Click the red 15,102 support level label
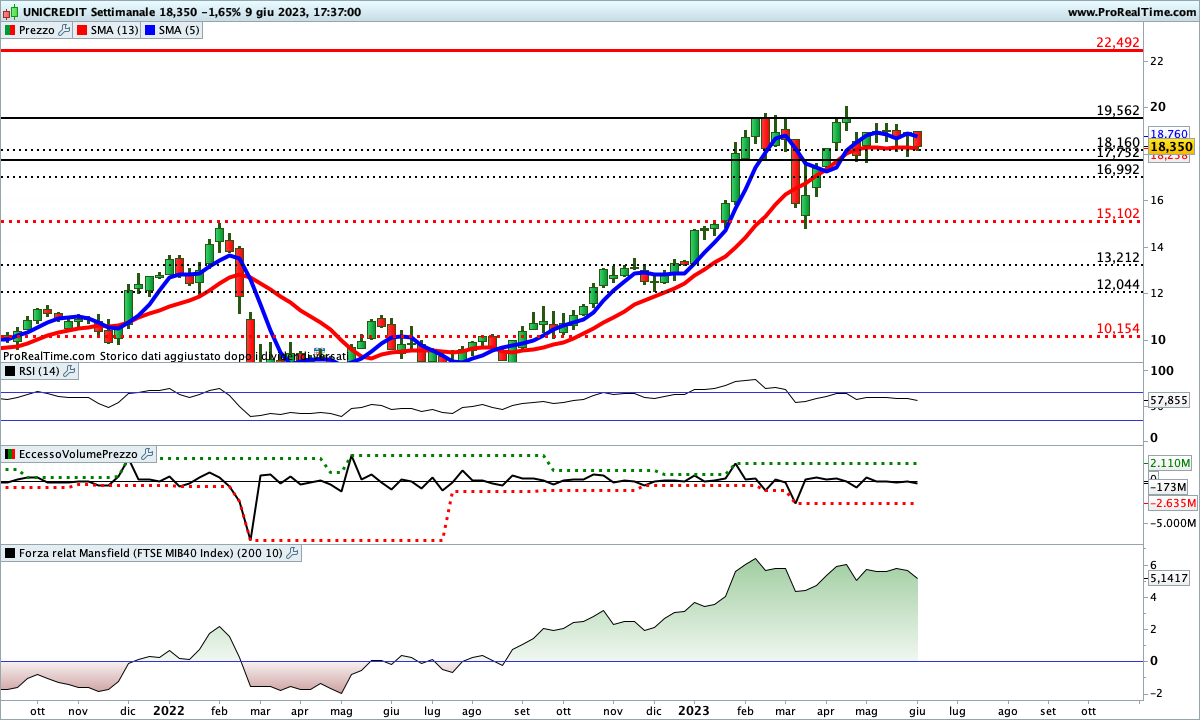The image size is (1200, 720). coord(1118,214)
